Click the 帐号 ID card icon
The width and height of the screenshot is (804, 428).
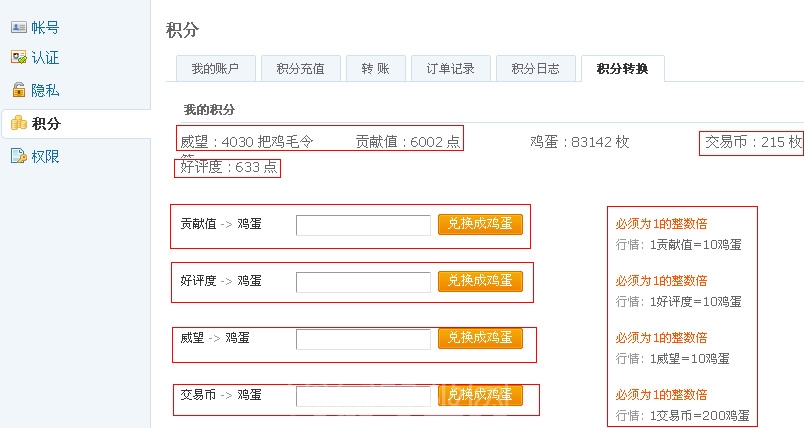click(19, 27)
